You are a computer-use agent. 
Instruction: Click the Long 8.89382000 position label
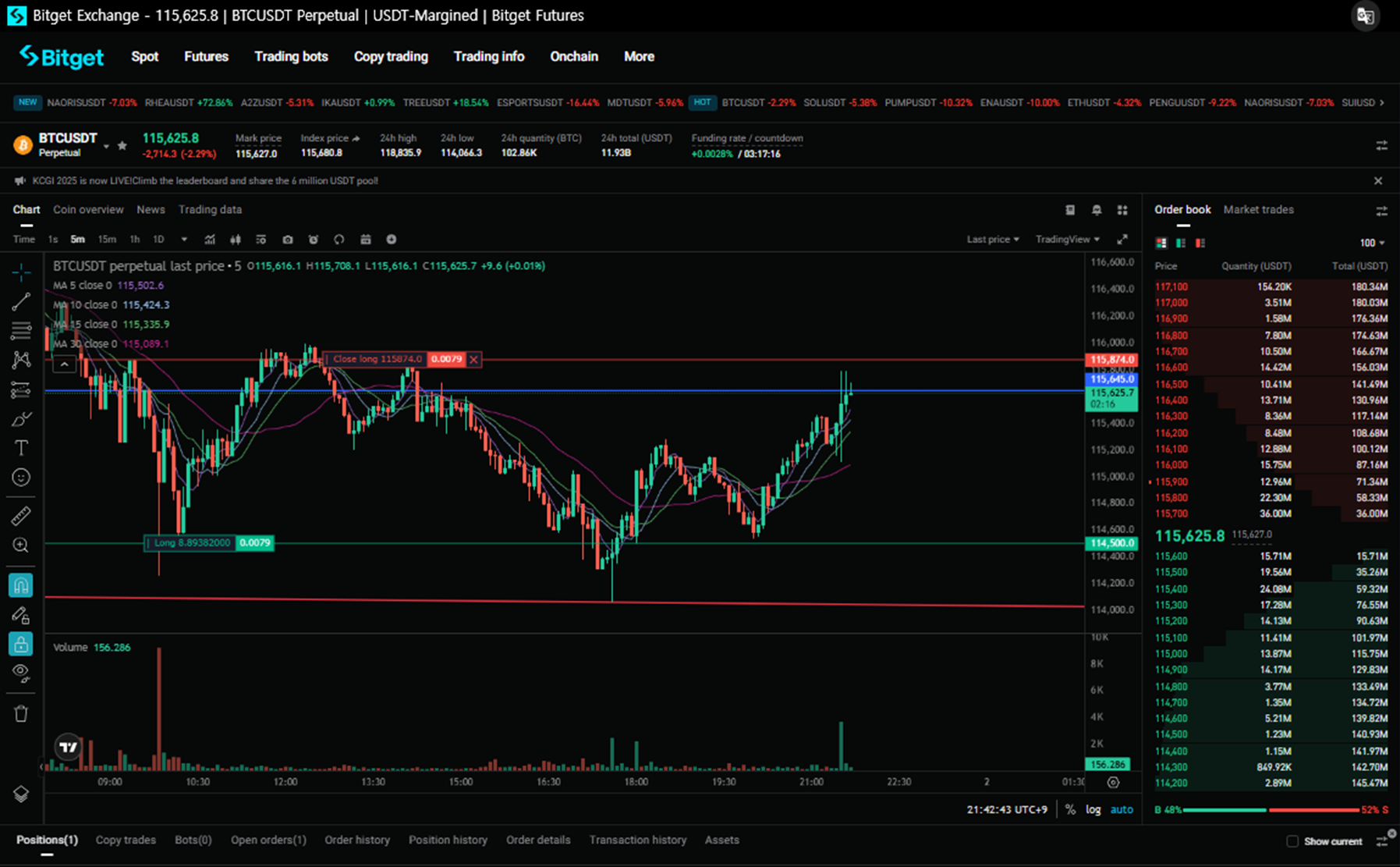[190, 543]
